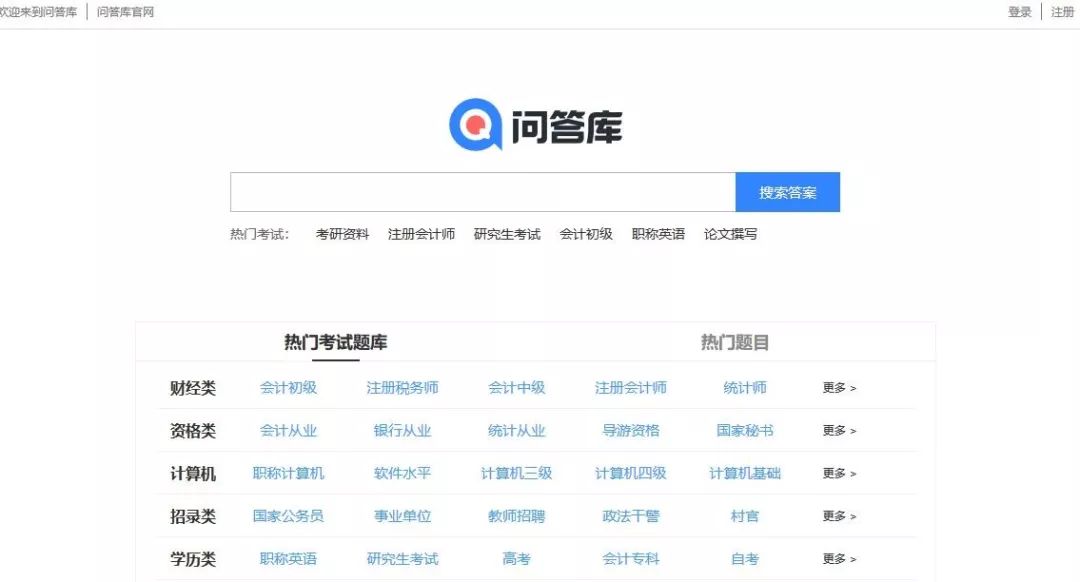The height and width of the screenshot is (582, 1080).
Task: Open the 村官 link under 招录类
Action: tap(745, 515)
